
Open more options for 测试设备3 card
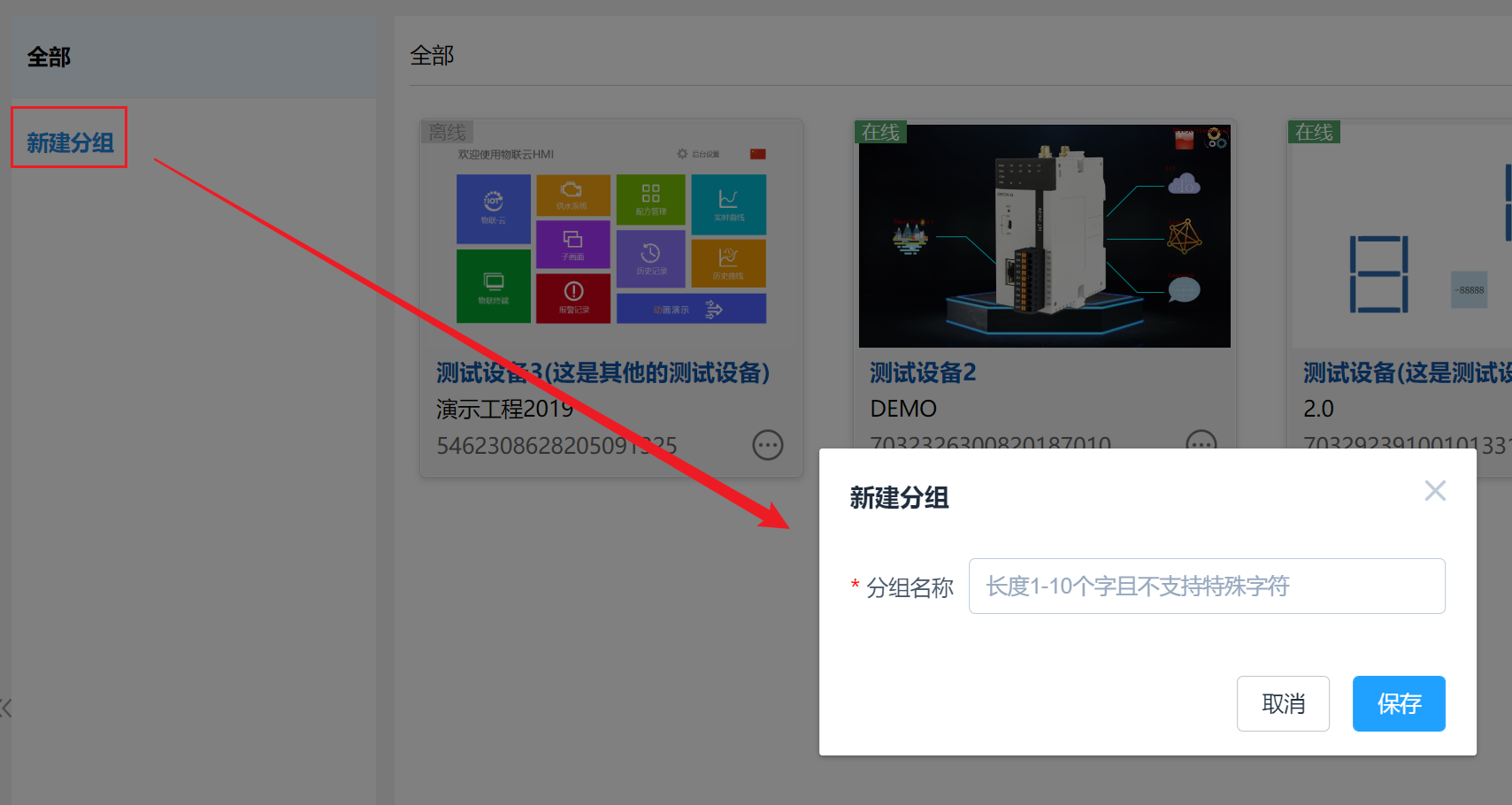point(768,445)
